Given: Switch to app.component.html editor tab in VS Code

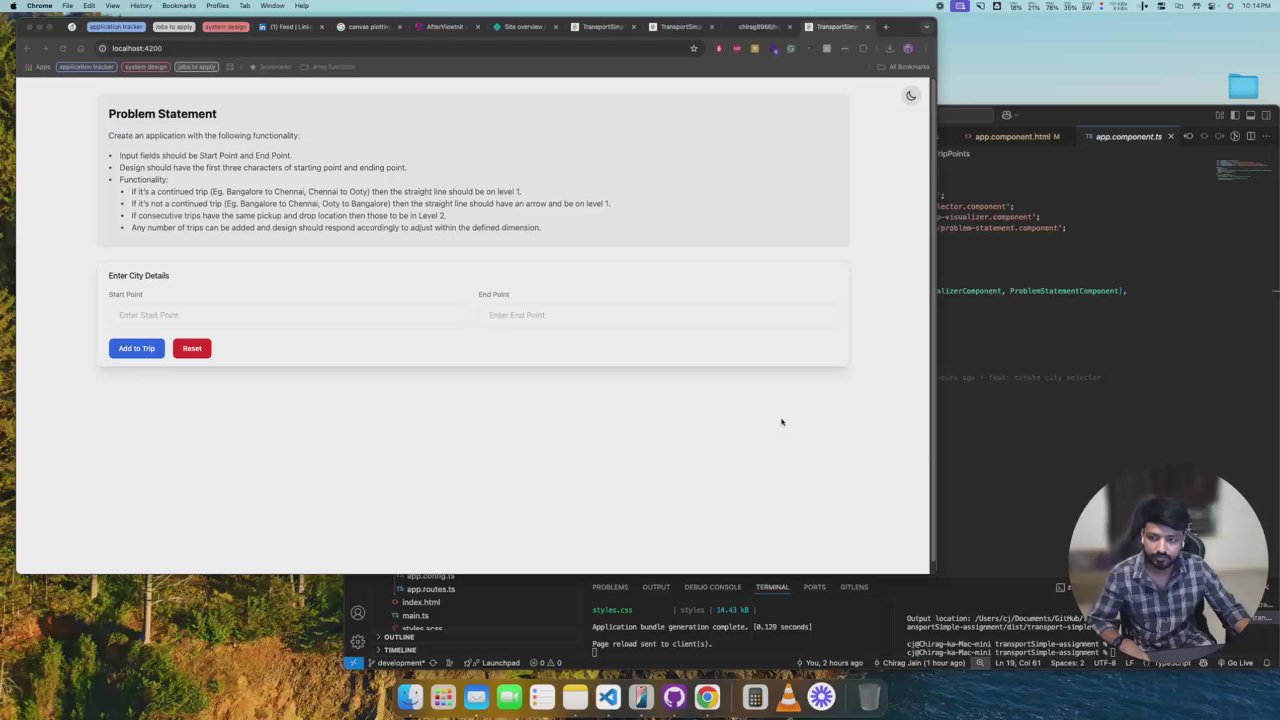Looking at the screenshot, I should (1013, 137).
